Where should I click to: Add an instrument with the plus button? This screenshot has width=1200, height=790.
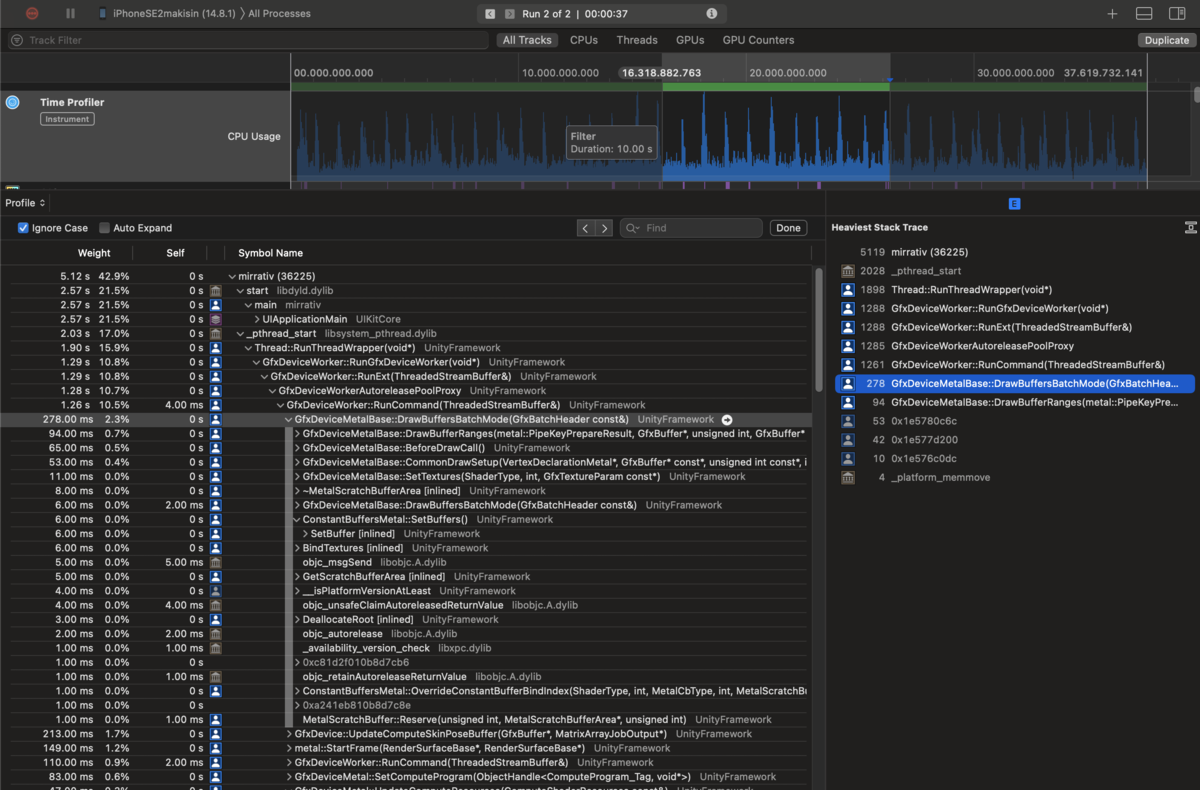(1112, 14)
